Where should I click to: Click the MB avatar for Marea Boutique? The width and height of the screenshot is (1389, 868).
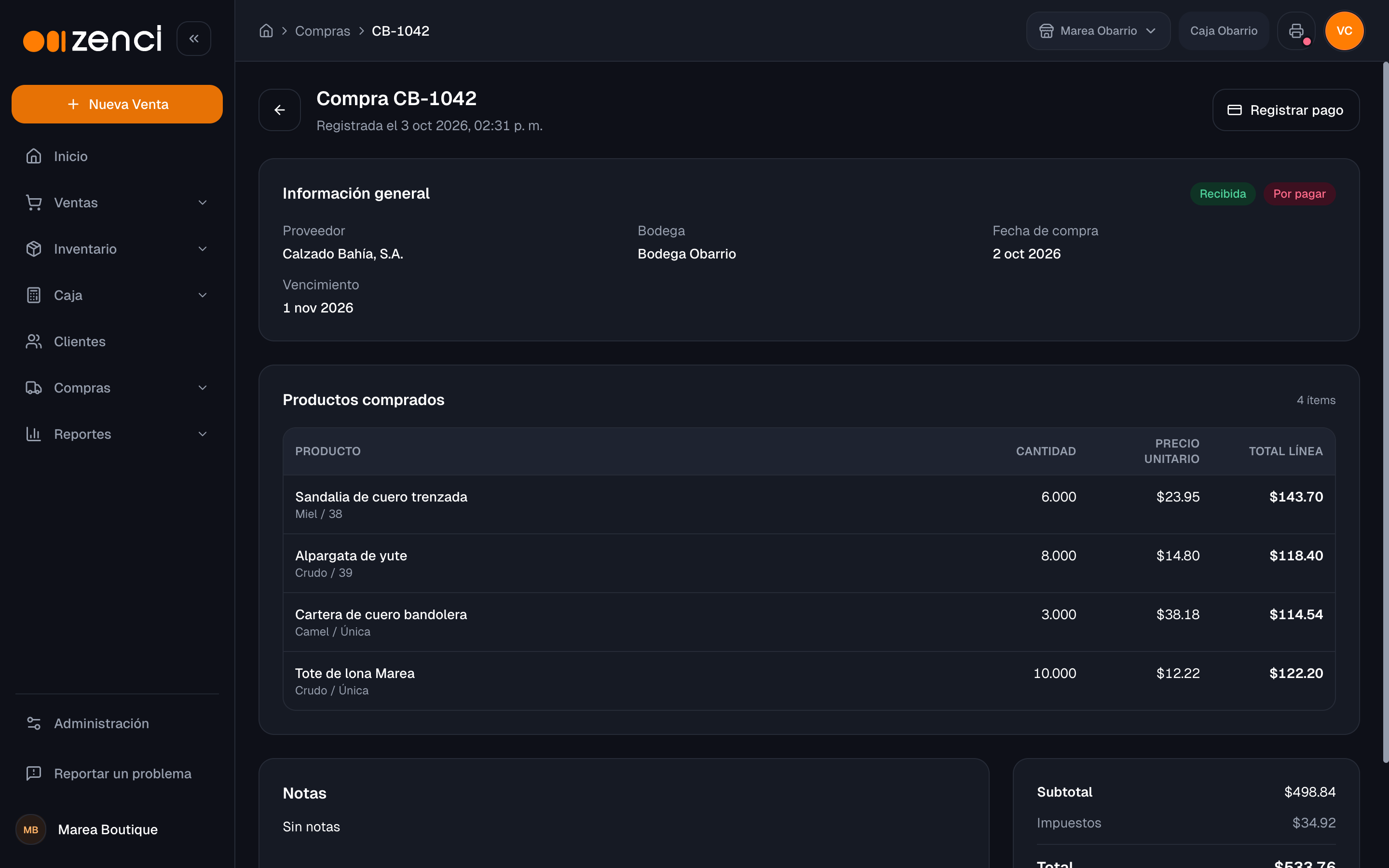[31, 829]
